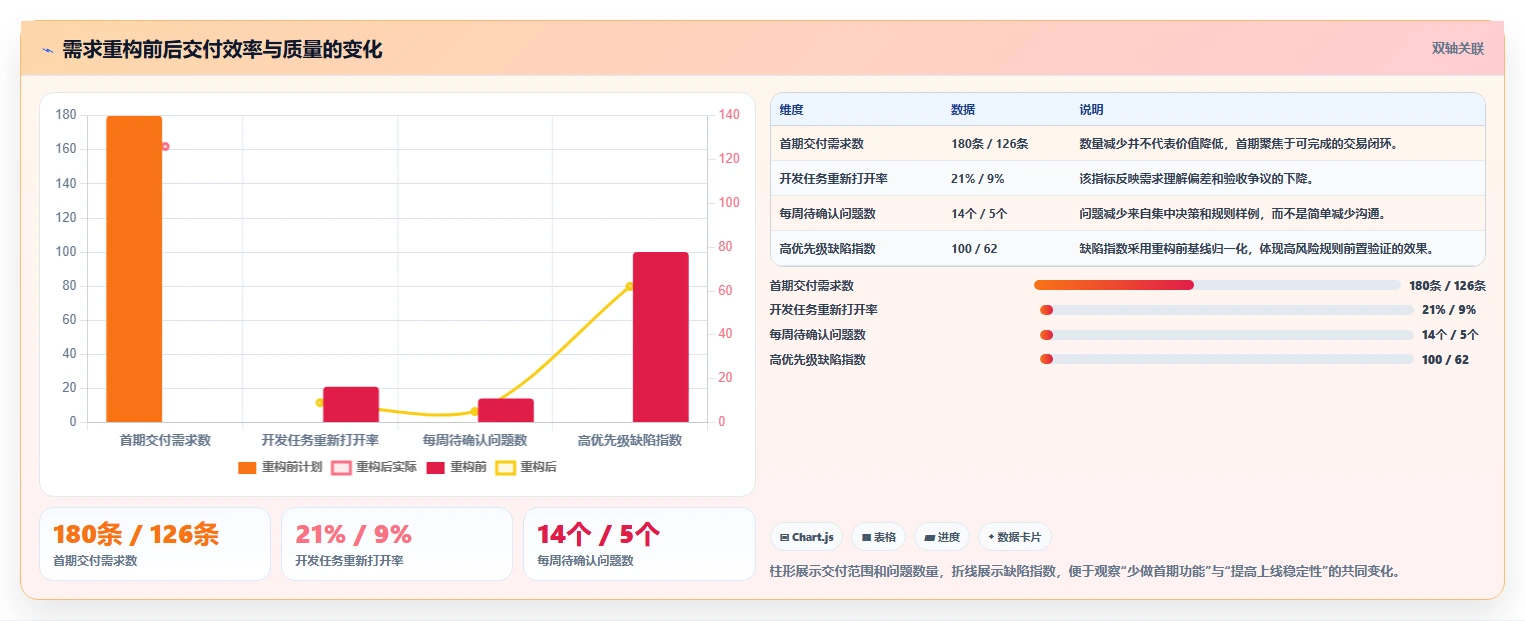Image resolution: width=1525 pixels, height=621 pixels.
Task: Click the red 开发任务重新打开率 bar in chart
Action: [350, 404]
